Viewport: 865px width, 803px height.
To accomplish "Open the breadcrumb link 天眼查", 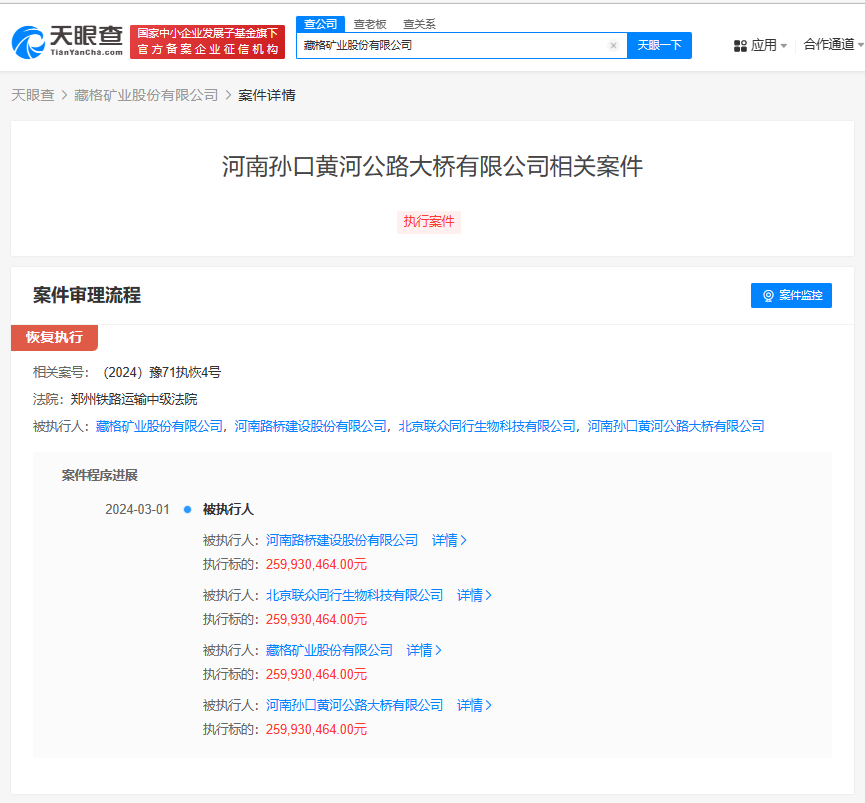I will (x=30, y=94).
